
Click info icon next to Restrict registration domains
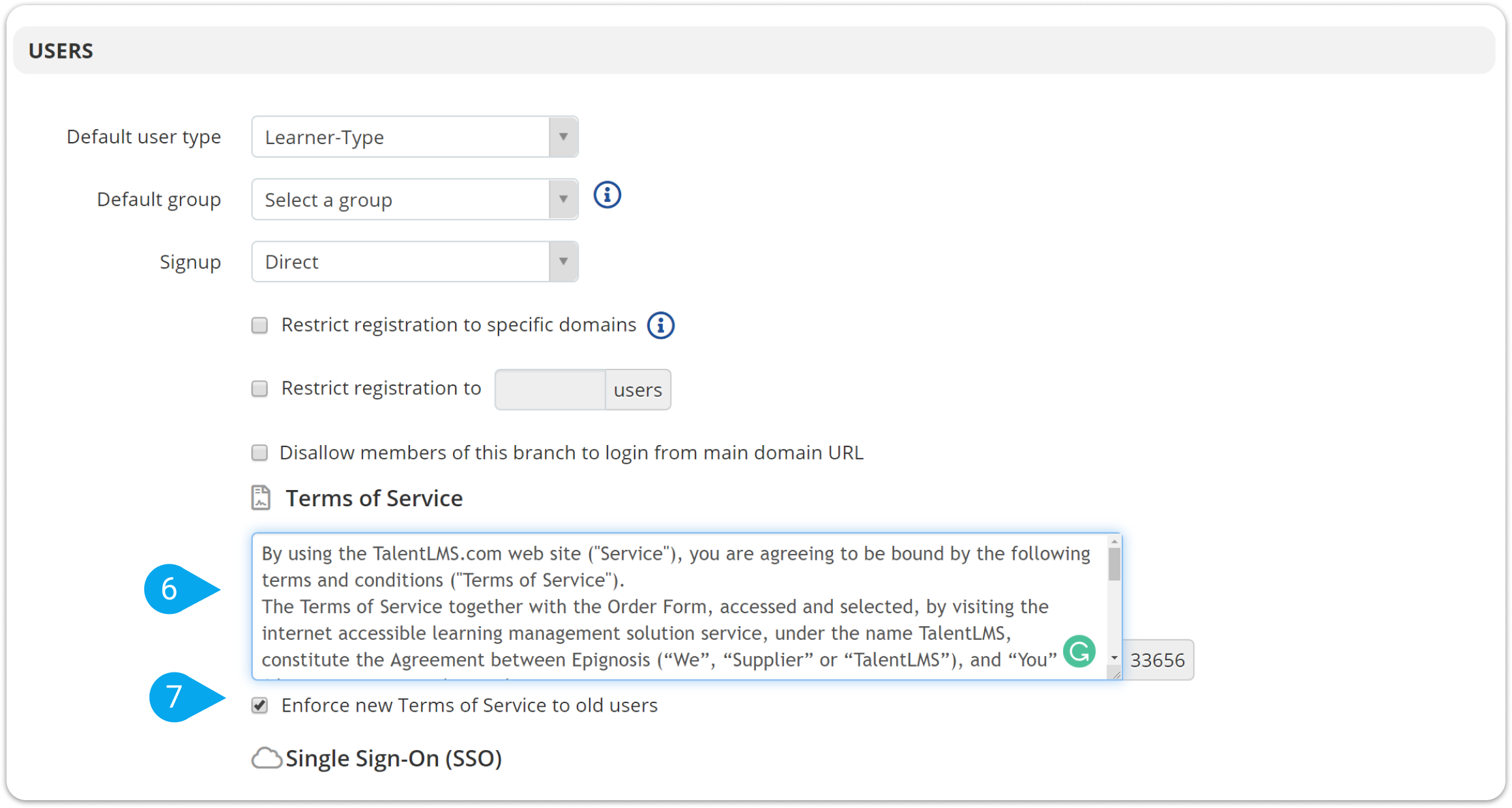(x=660, y=325)
